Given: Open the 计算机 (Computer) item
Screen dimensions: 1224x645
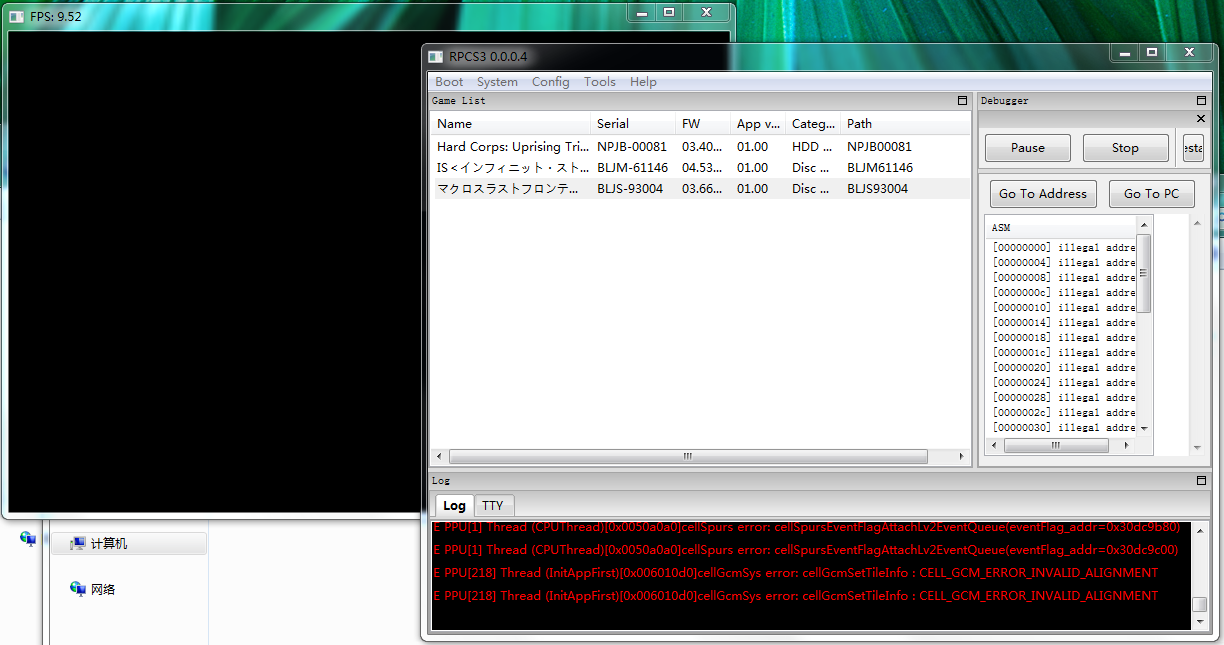Looking at the screenshot, I should click(109, 544).
